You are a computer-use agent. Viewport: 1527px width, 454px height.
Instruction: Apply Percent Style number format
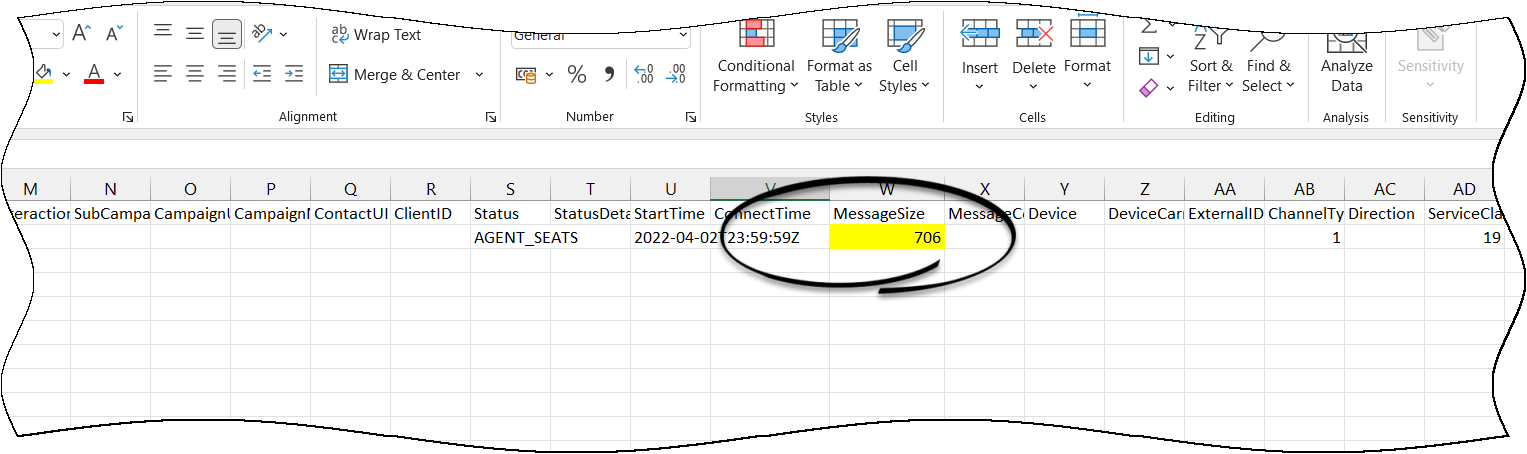[577, 74]
